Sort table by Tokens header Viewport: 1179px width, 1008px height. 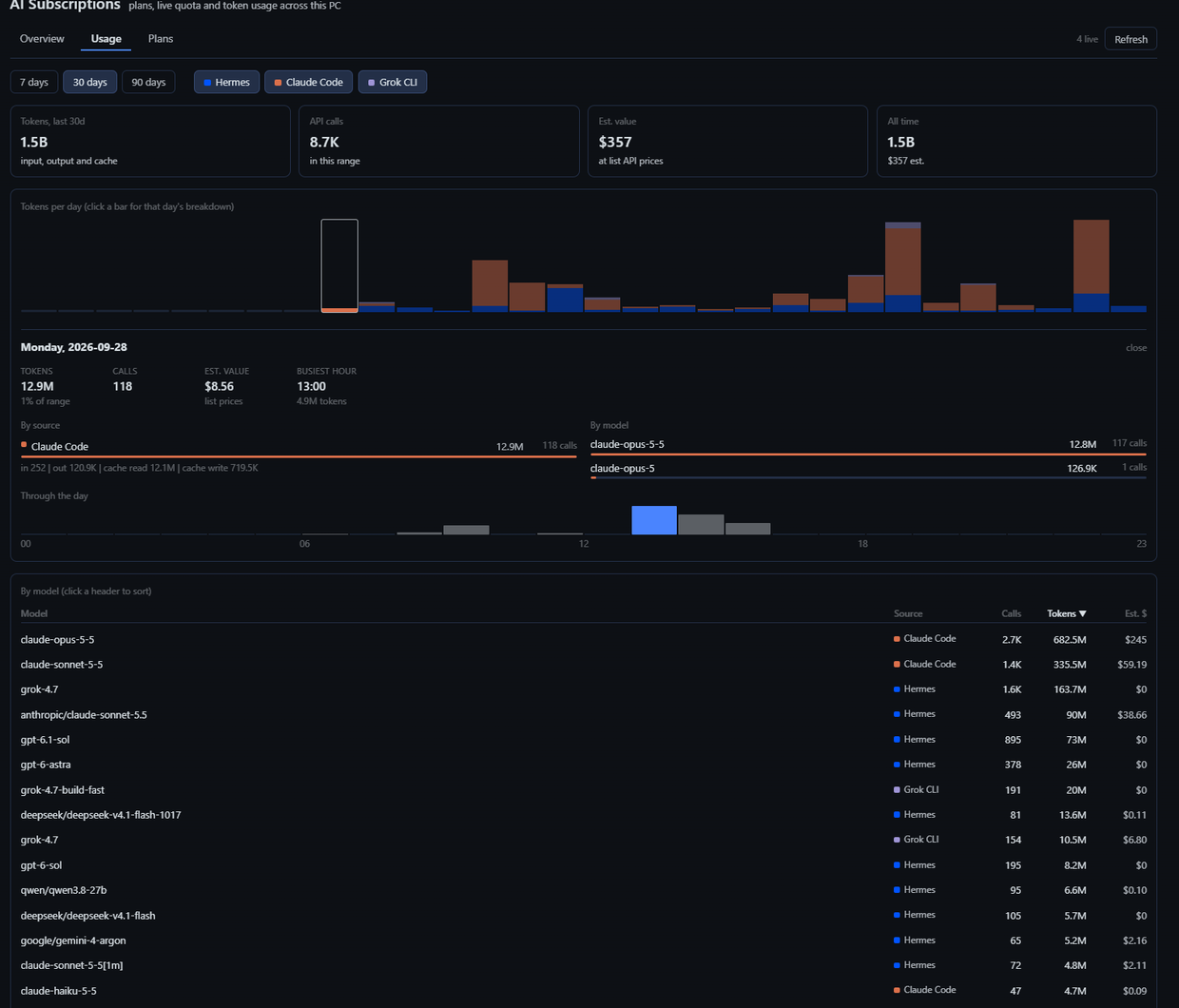(1067, 613)
